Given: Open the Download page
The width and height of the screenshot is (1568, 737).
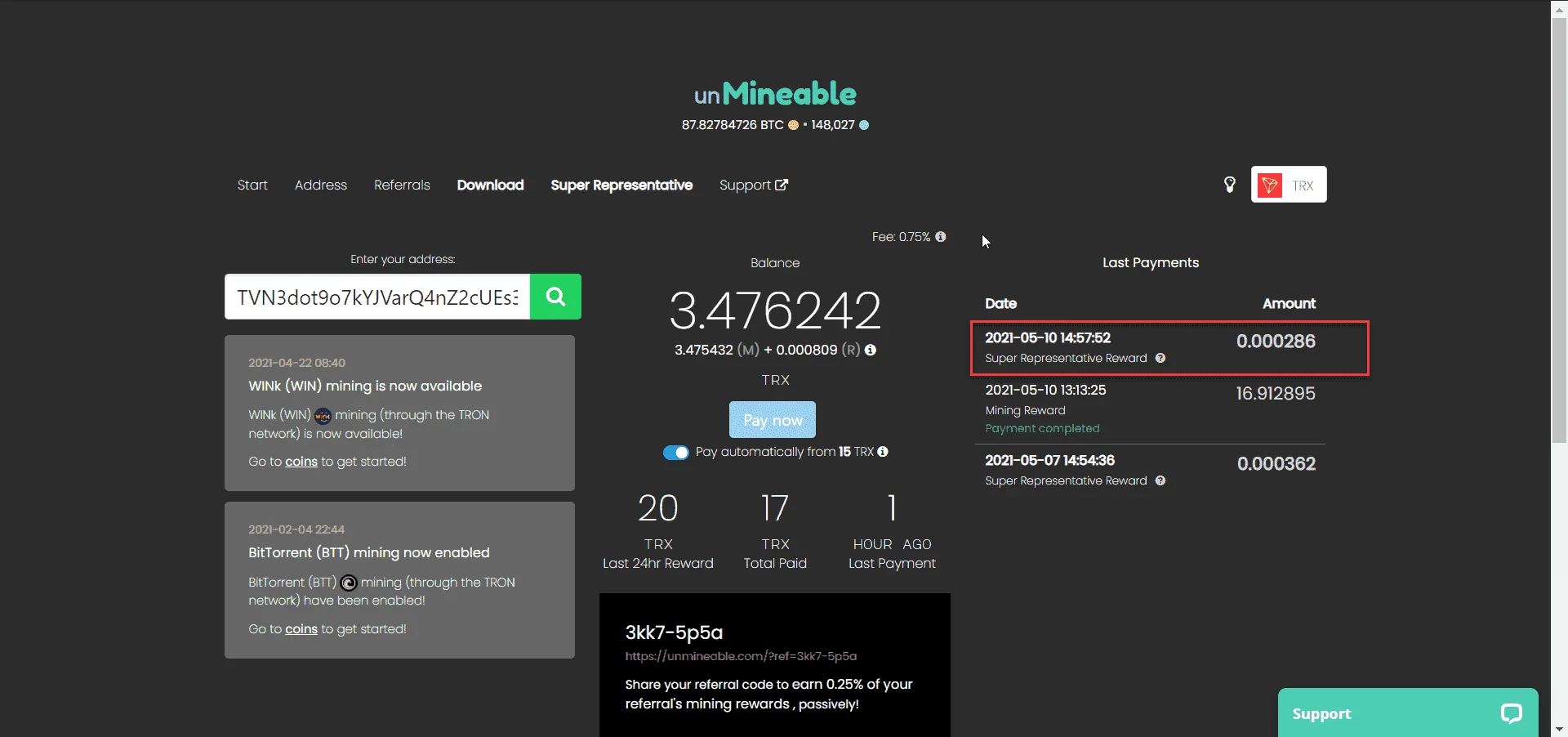Looking at the screenshot, I should point(490,185).
